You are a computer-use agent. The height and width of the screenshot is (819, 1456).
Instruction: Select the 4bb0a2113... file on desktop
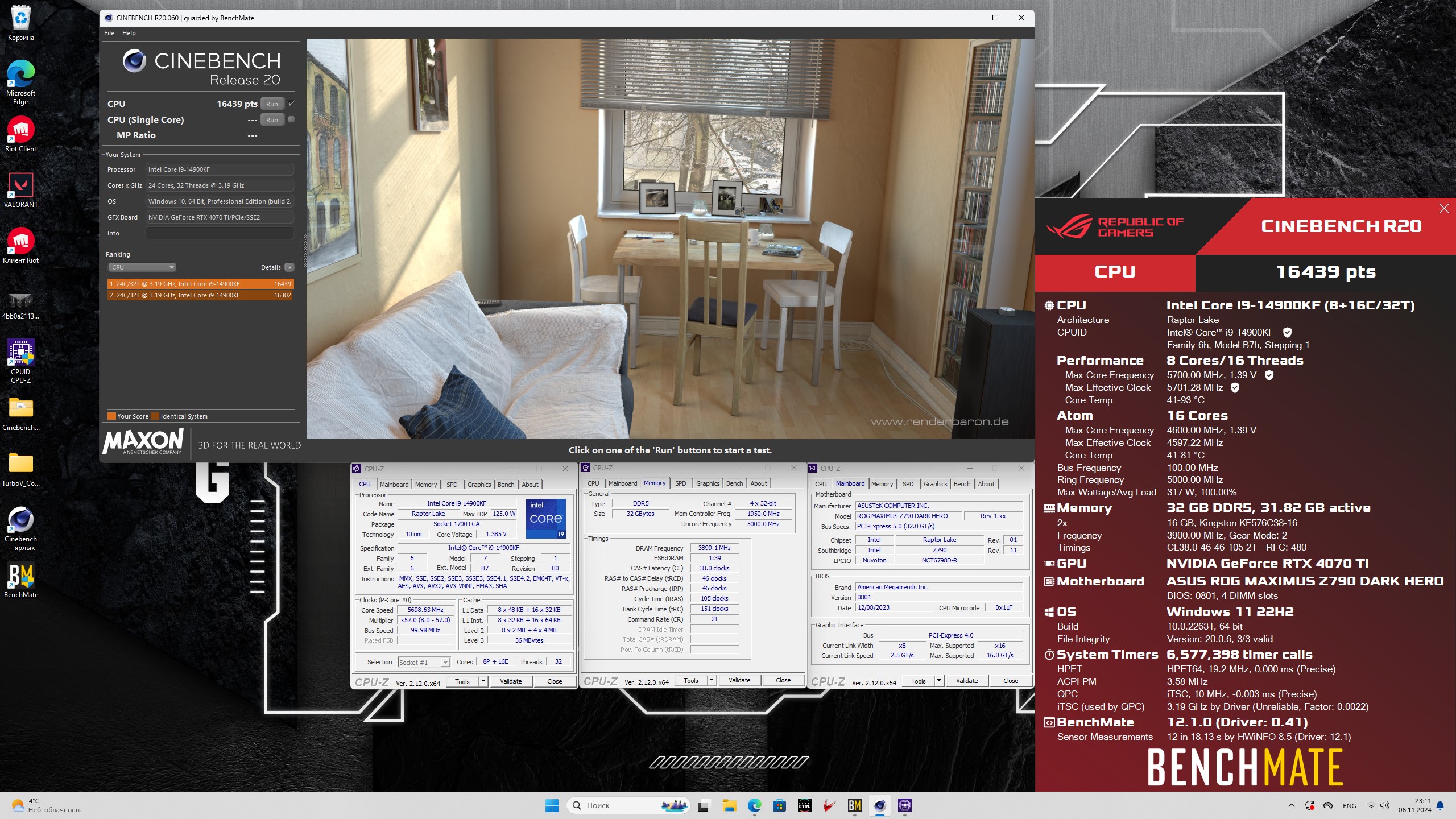pyautogui.click(x=20, y=305)
